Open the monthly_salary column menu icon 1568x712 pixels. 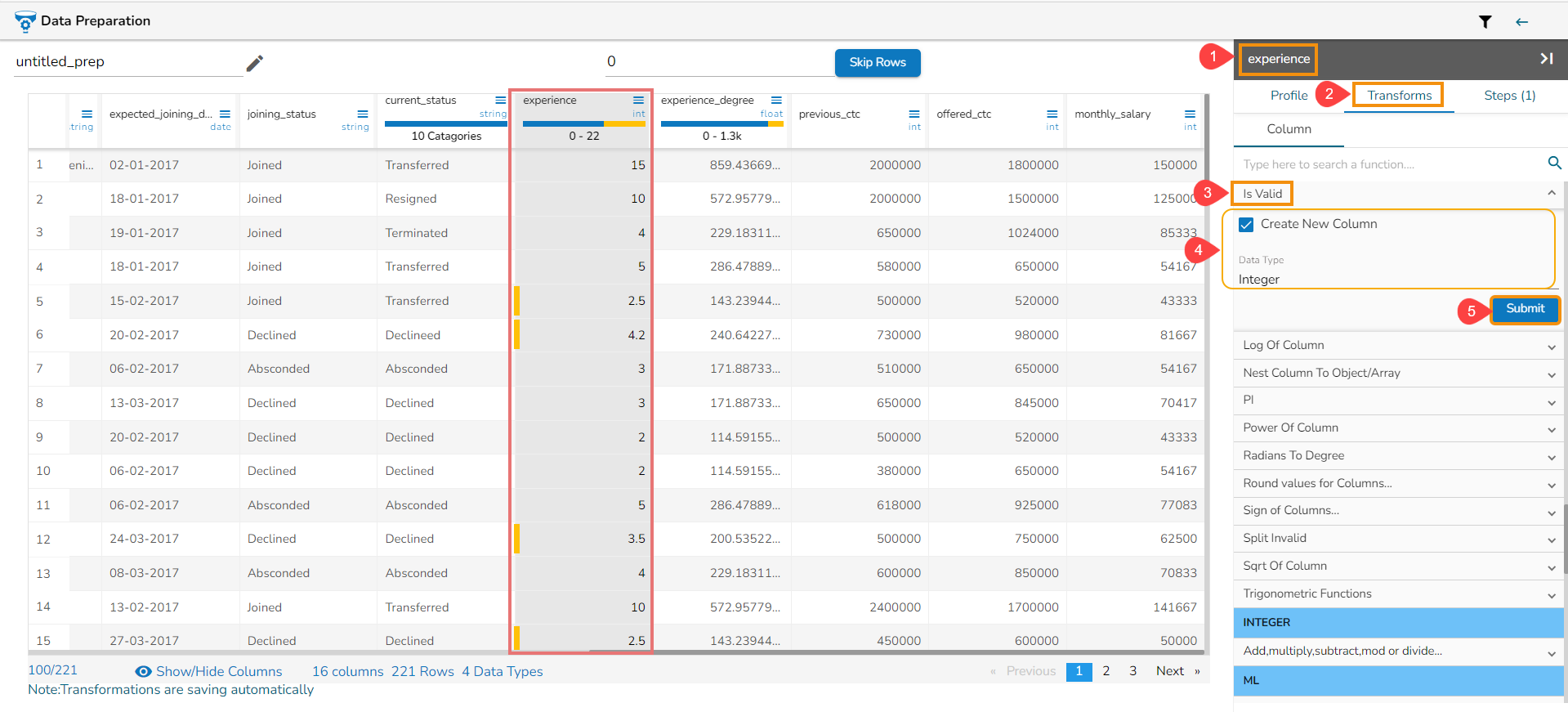point(1190,114)
